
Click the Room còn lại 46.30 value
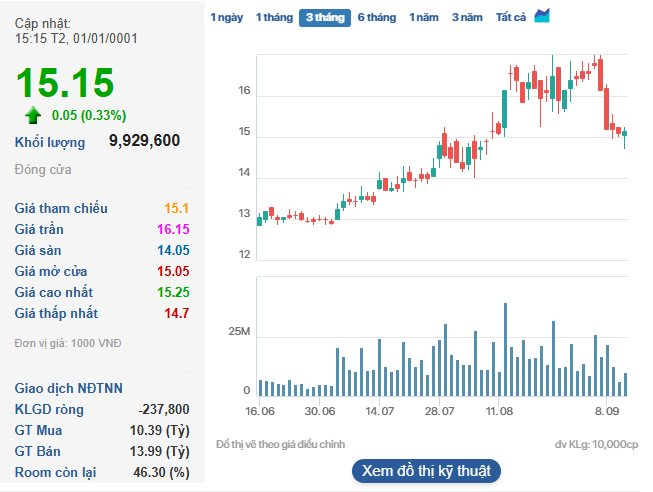coord(164,471)
